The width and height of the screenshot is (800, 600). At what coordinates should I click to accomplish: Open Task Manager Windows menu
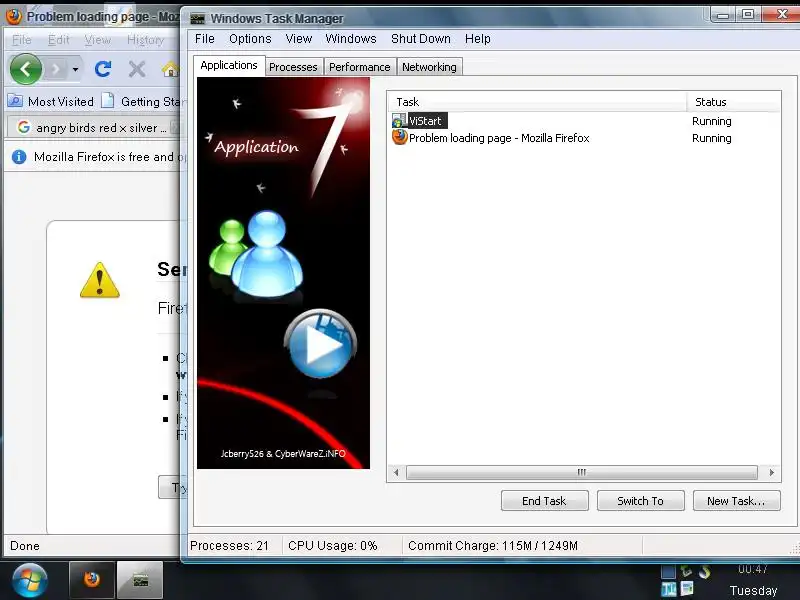click(x=351, y=39)
